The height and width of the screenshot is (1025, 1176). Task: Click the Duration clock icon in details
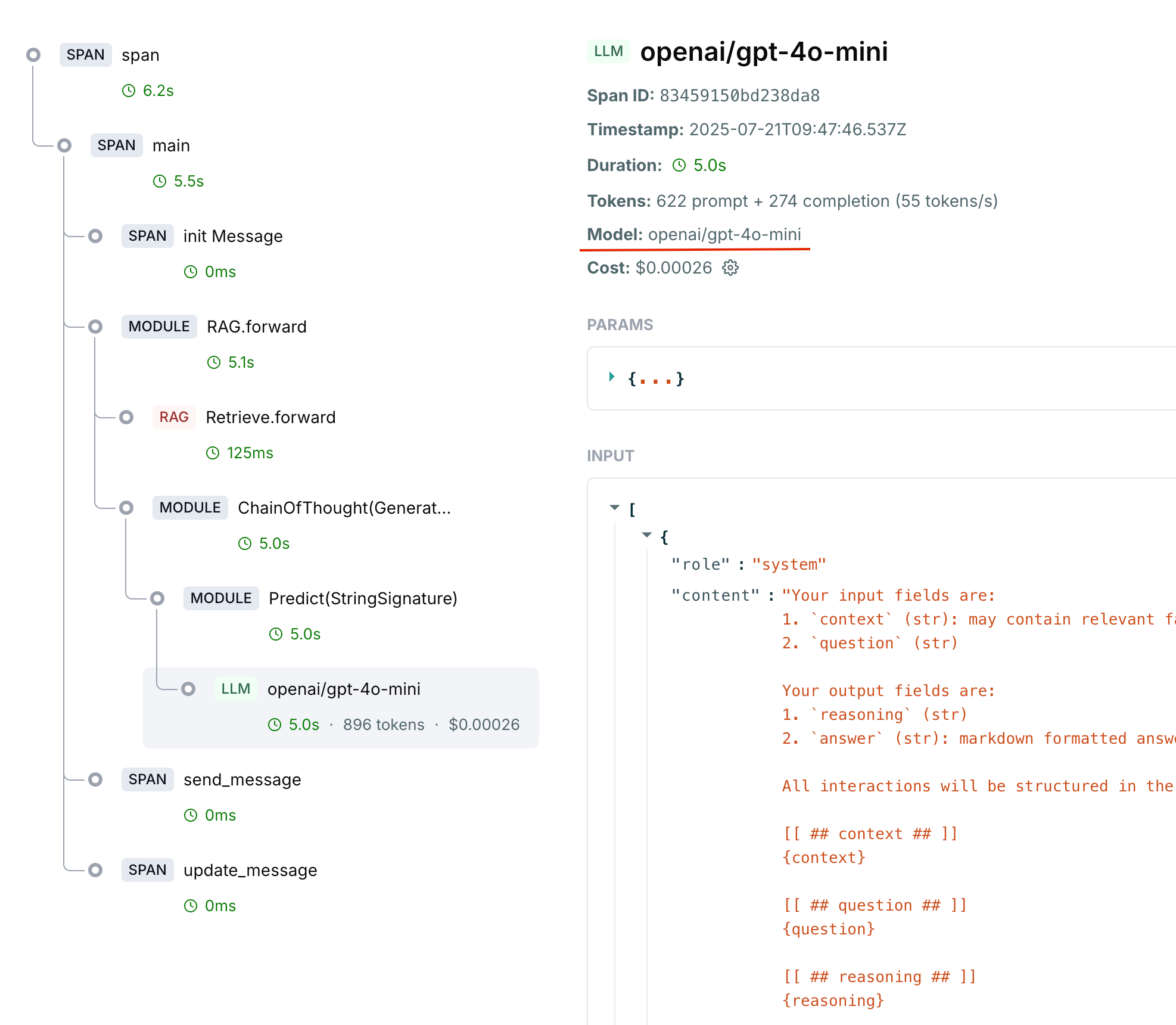pyautogui.click(x=679, y=165)
